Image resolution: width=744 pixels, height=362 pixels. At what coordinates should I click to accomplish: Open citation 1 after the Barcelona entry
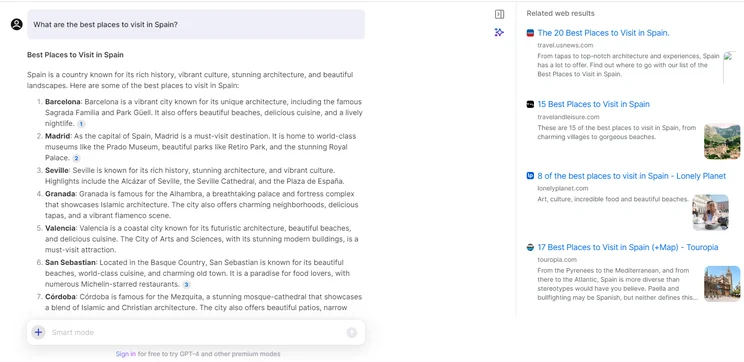click(x=81, y=124)
